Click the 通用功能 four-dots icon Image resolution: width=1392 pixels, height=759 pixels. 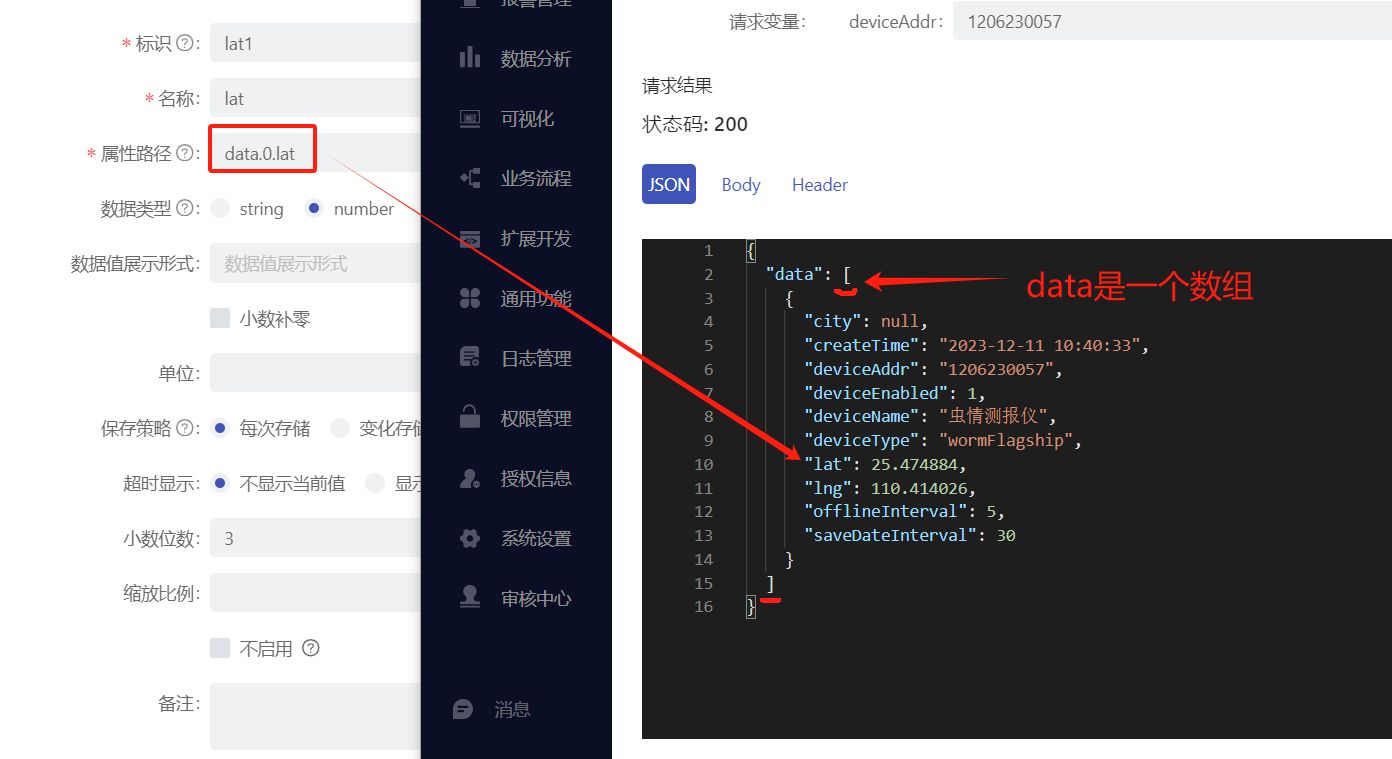point(470,298)
